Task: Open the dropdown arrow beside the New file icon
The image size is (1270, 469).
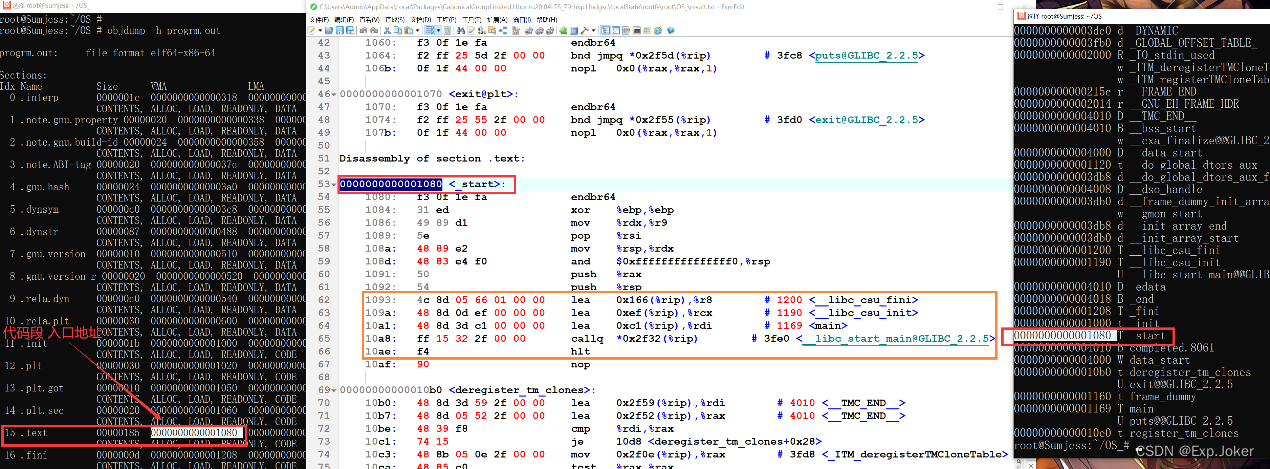Action: point(320,30)
